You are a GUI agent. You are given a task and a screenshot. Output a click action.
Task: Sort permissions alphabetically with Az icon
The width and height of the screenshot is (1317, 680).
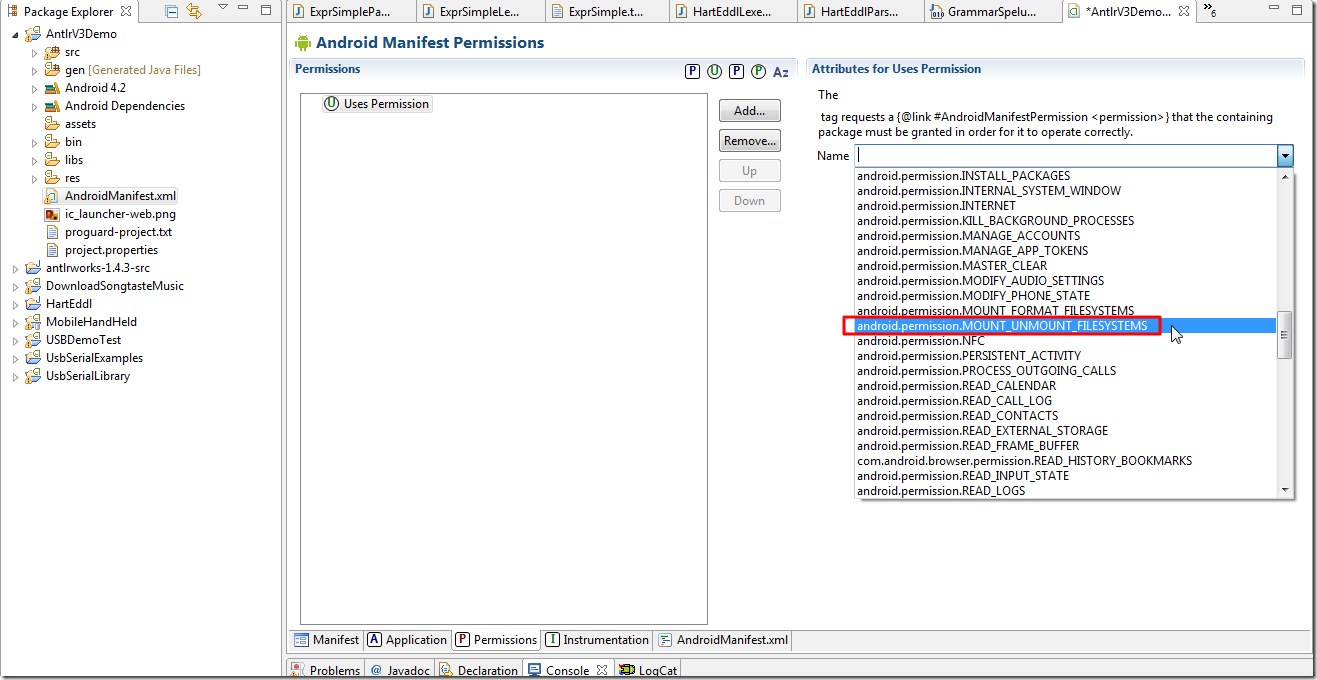[x=781, y=71]
